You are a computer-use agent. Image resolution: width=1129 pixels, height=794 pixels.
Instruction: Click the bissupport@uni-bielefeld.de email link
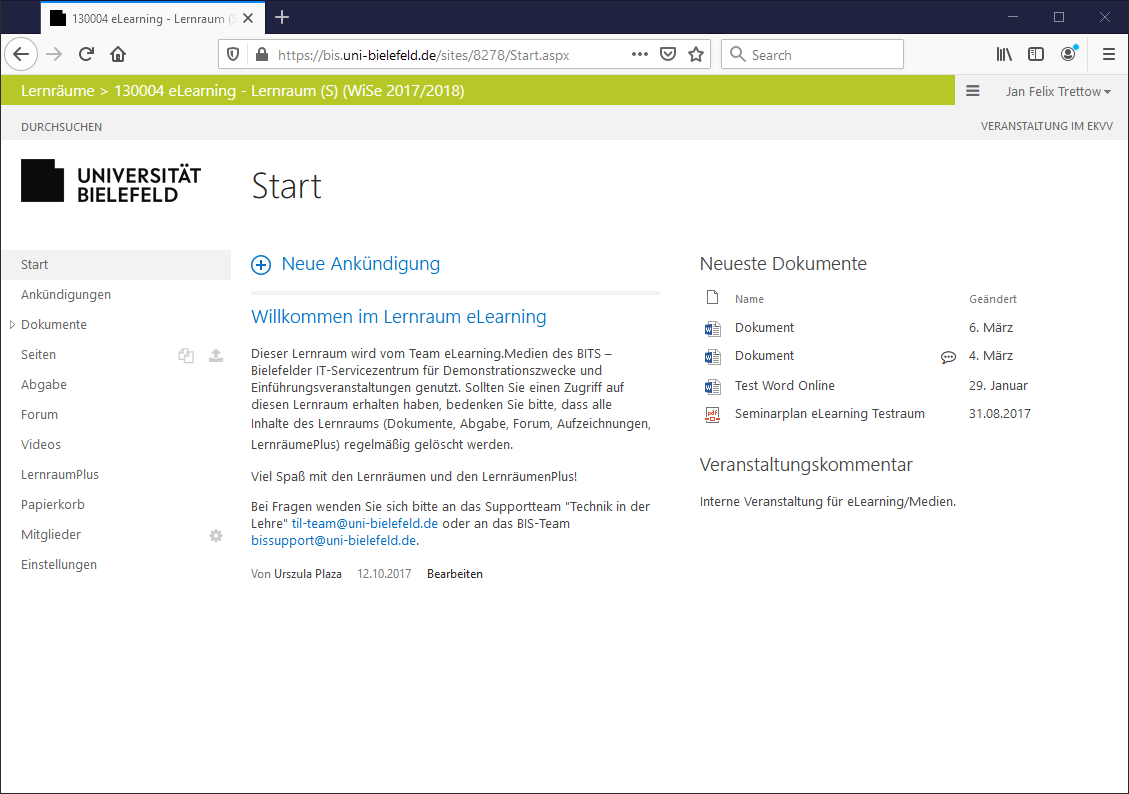point(333,541)
